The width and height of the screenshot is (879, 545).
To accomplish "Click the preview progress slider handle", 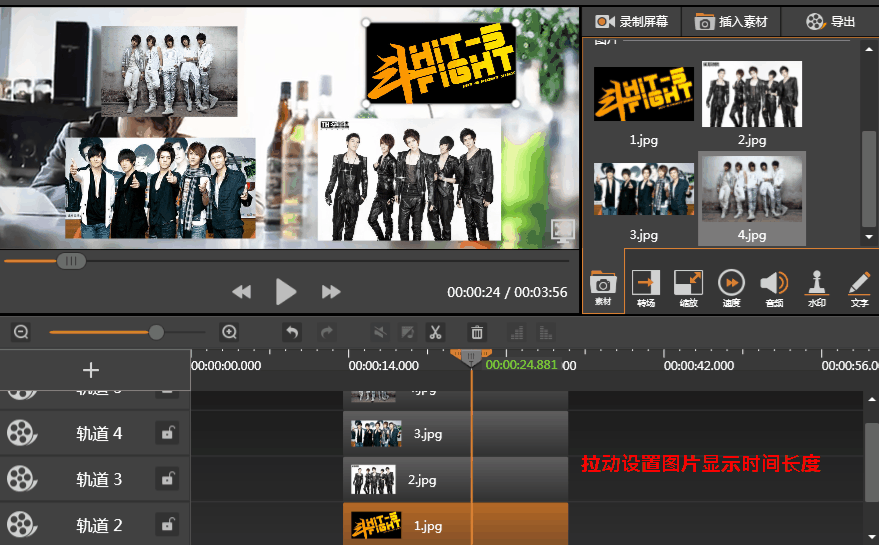I will tap(71, 261).
